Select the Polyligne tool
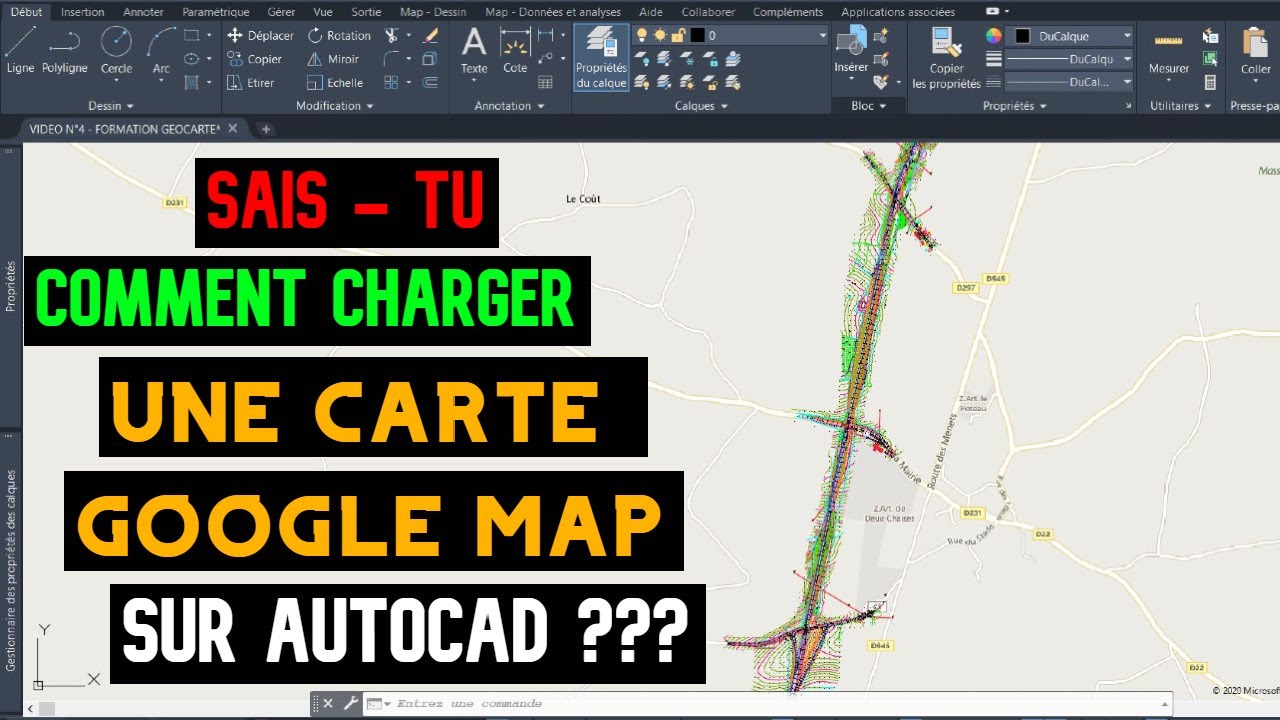The width and height of the screenshot is (1280, 720). [x=65, y=50]
